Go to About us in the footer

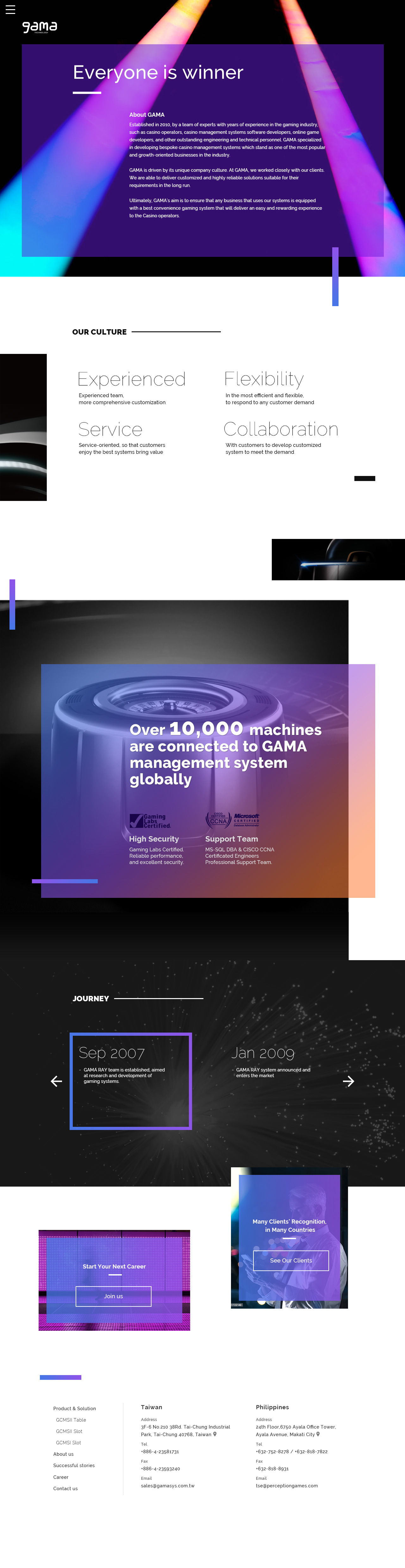coord(63,1454)
